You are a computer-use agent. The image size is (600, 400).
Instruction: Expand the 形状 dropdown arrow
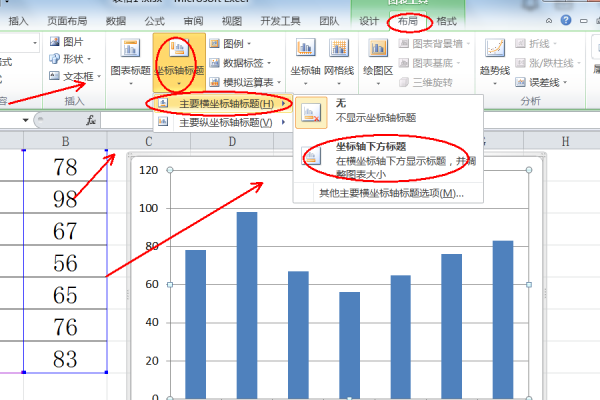89,59
